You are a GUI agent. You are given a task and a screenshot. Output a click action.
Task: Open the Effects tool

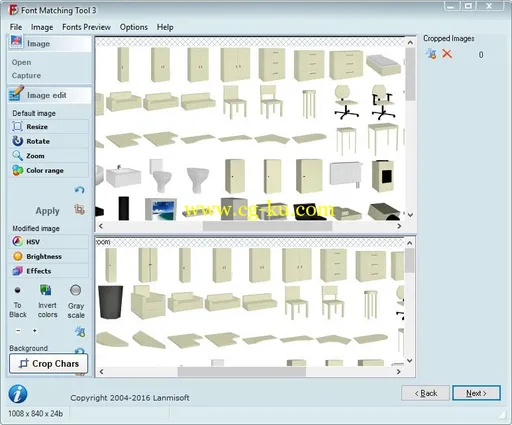pos(49,271)
